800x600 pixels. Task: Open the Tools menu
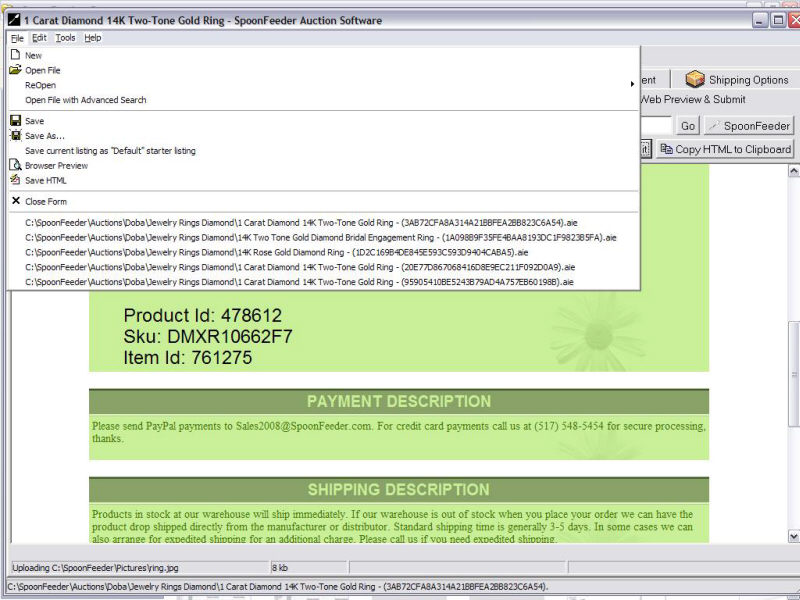(x=65, y=38)
